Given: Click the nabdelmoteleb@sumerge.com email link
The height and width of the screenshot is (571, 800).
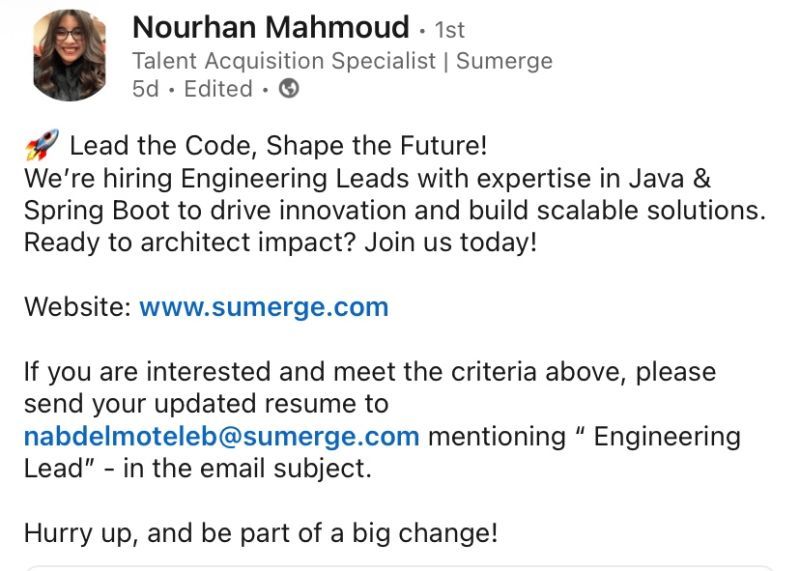Looking at the screenshot, I should pos(221,436).
